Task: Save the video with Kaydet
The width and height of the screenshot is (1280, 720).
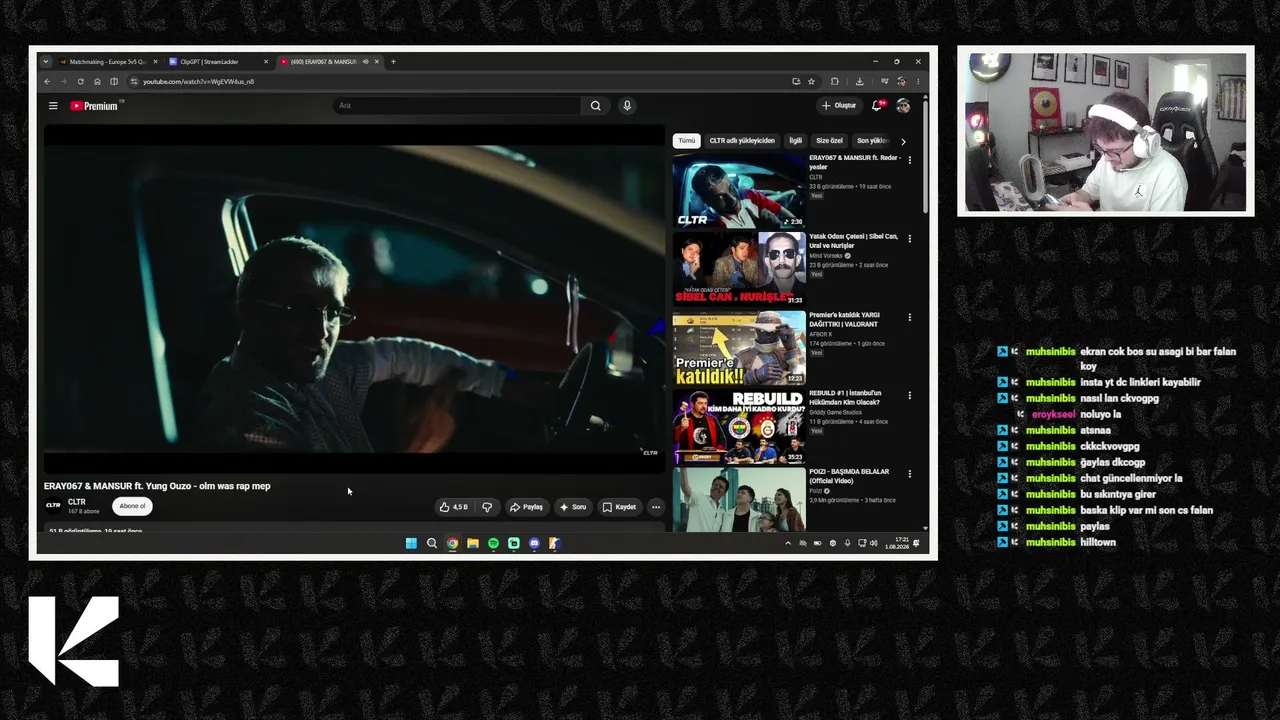Action: coord(619,507)
